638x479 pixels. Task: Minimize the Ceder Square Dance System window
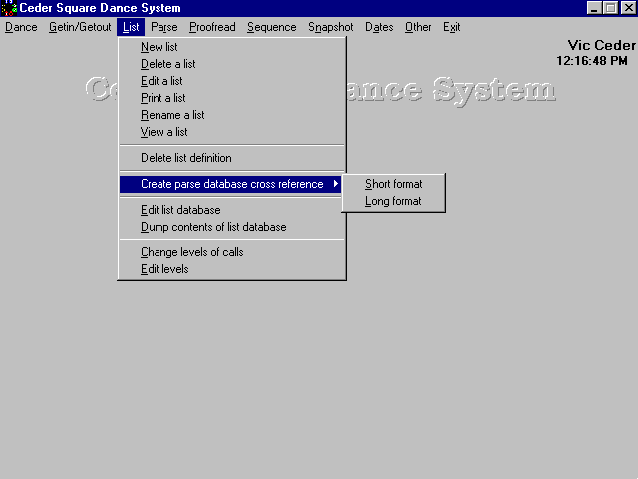(594, 8)
